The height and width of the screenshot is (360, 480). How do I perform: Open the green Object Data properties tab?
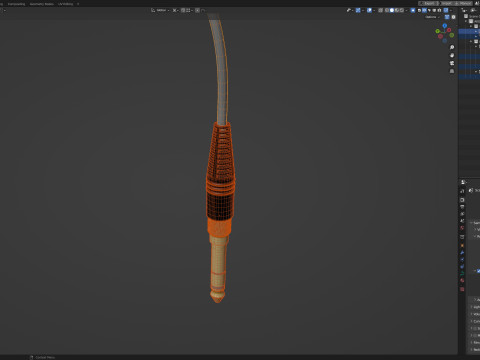pyautogui.click(x=462, y=273)
